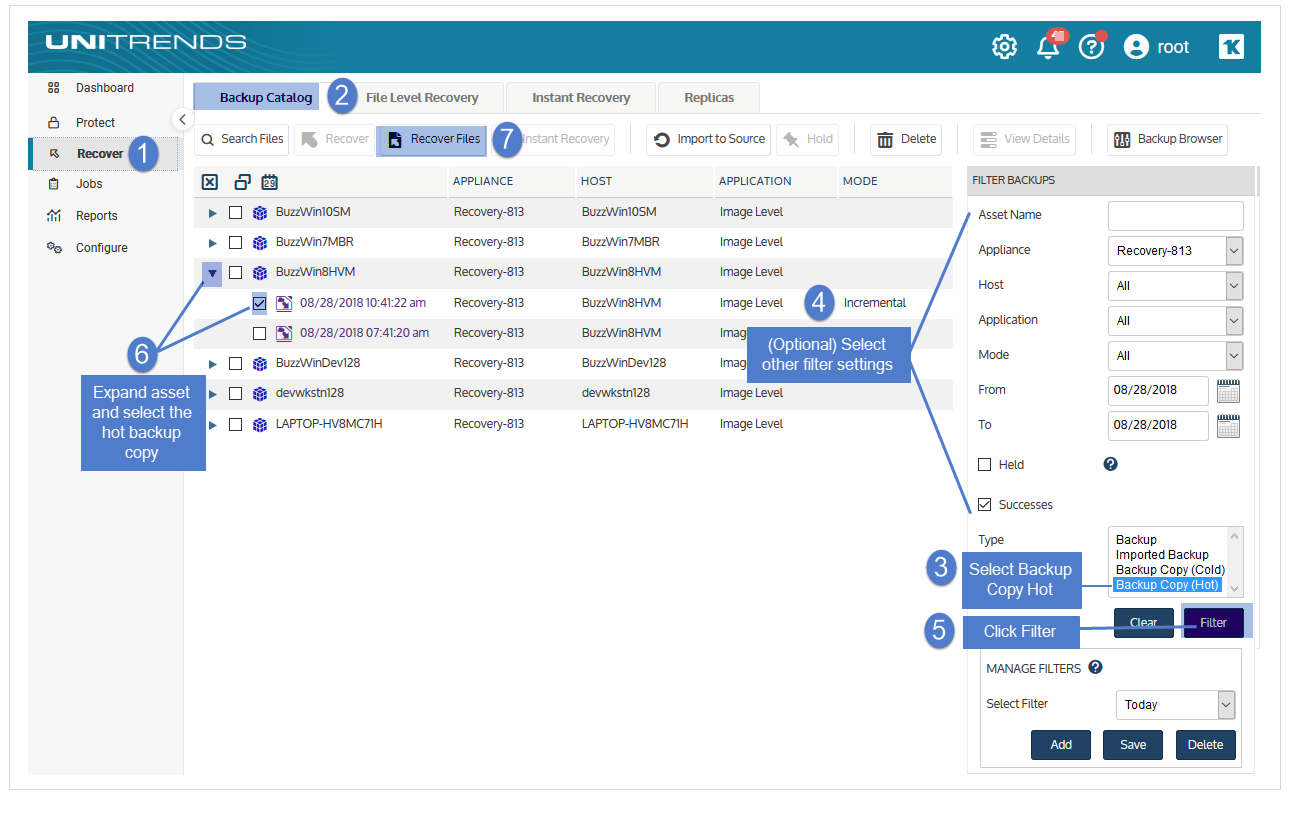The image size is (1307, 813).
Task: Open the Backup Browser
Action: [1167, 139]
